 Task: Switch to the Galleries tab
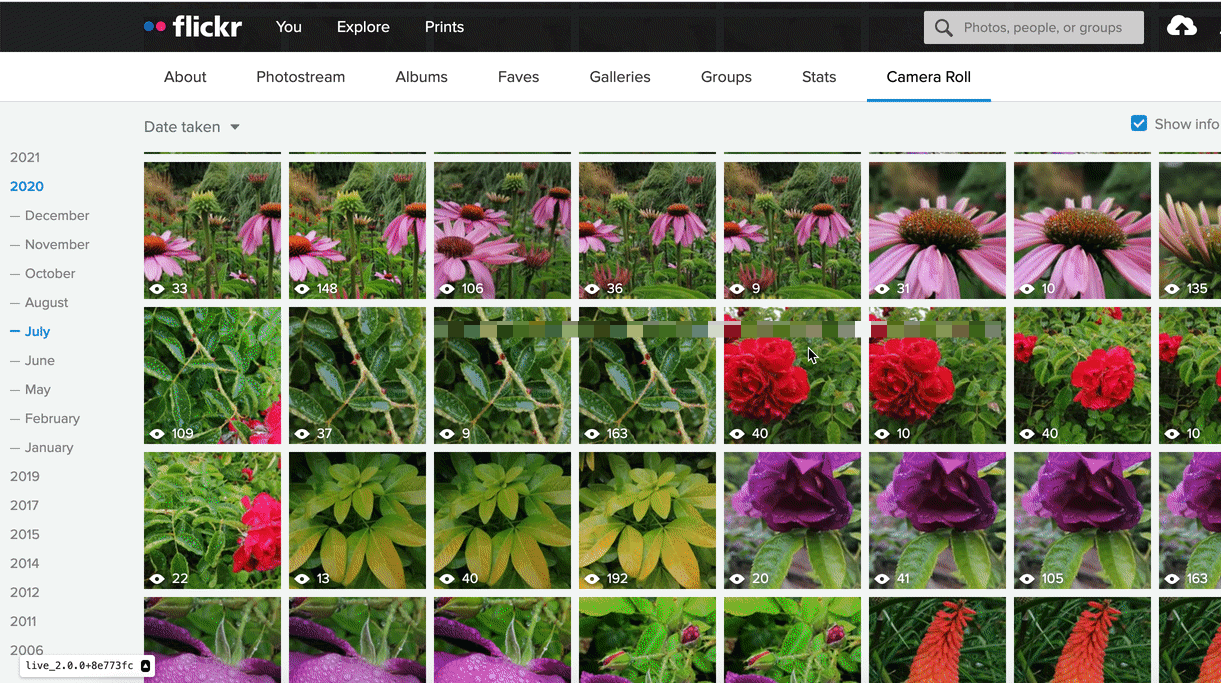tap(620, 77)
